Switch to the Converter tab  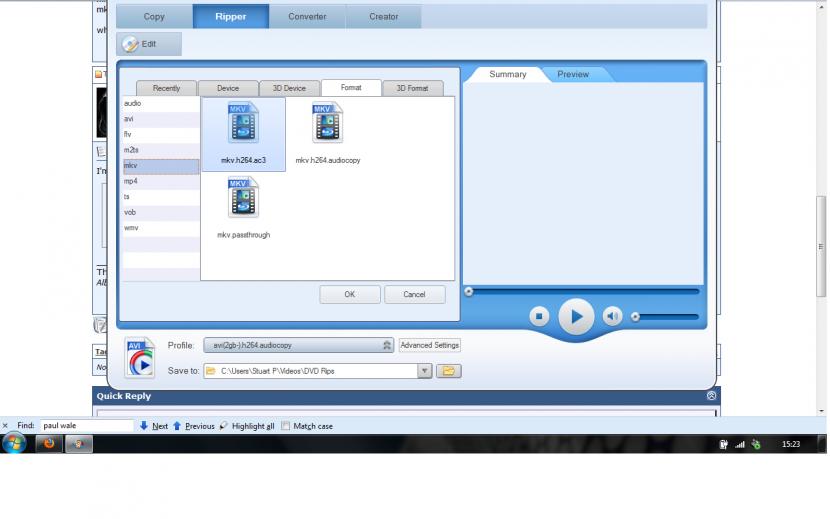tap(307, 17)
